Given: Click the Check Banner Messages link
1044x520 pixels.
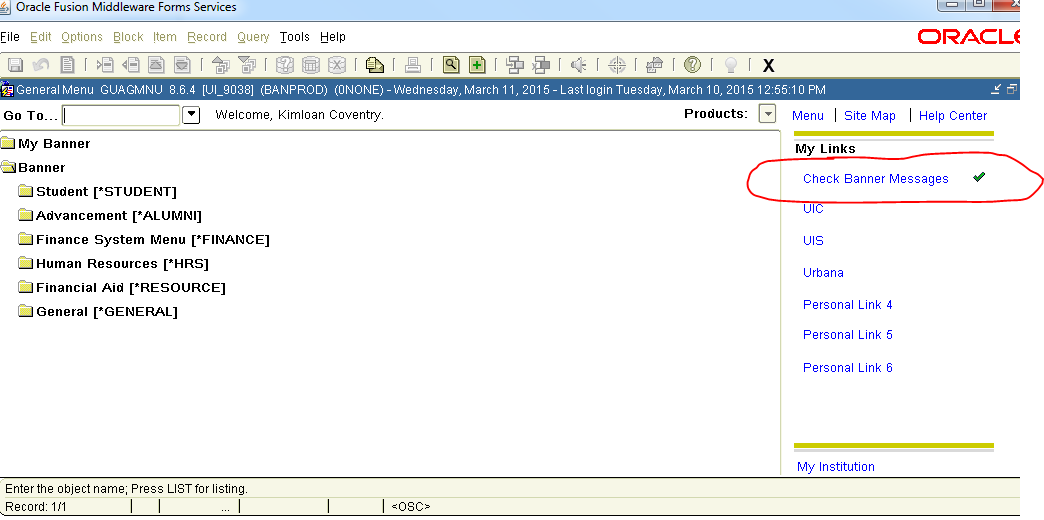Looking at the screenshot, I should click(876, 178).
